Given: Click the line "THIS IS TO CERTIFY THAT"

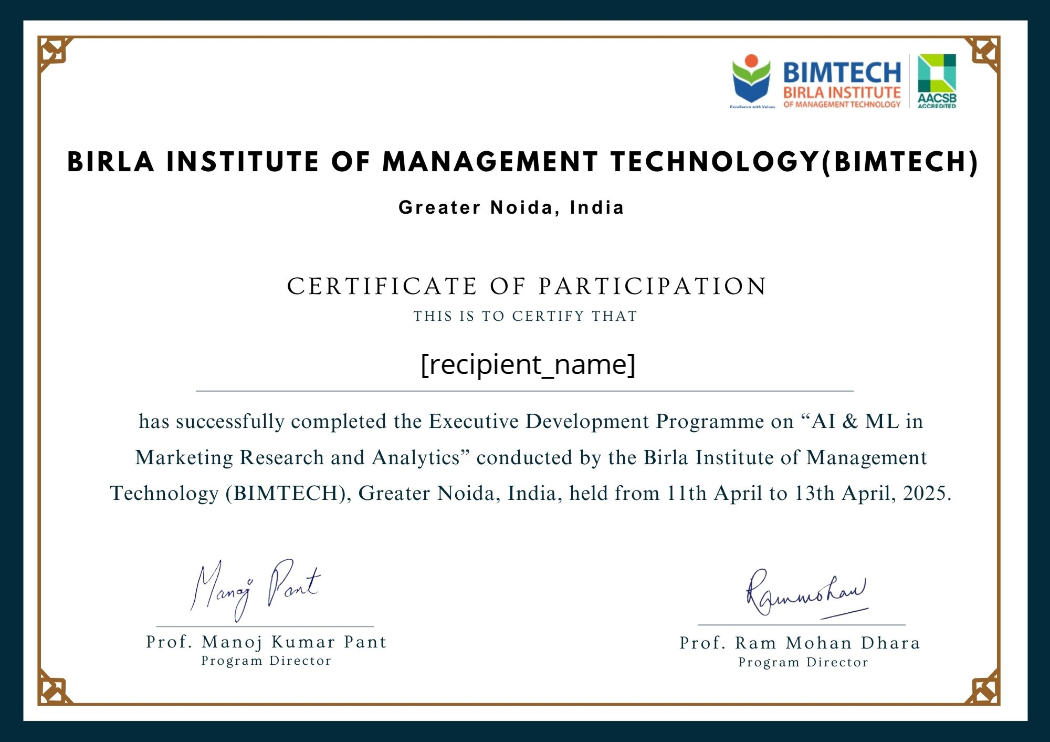Looking at the screenshot, I should 526,316.
